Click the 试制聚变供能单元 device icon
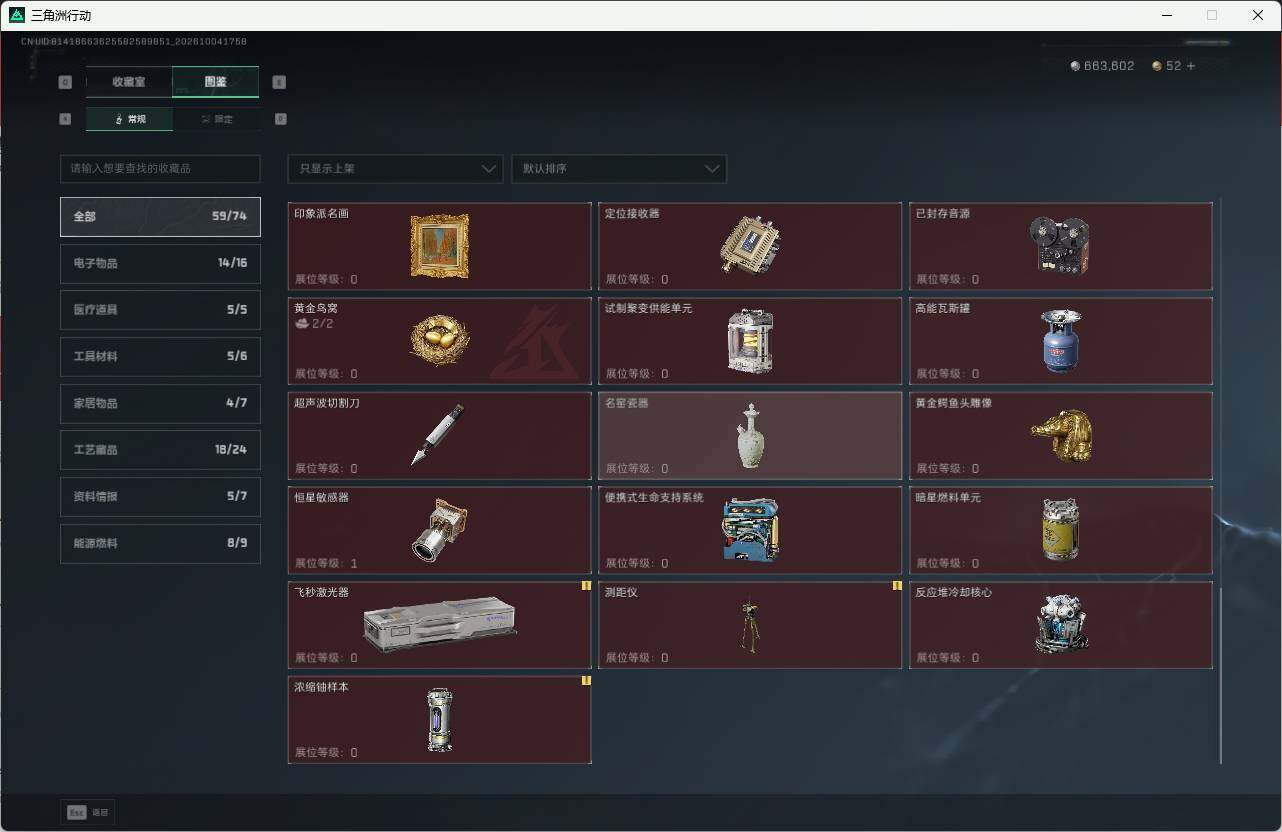Viewport: 1282px width, 832px height. (750, 341)
